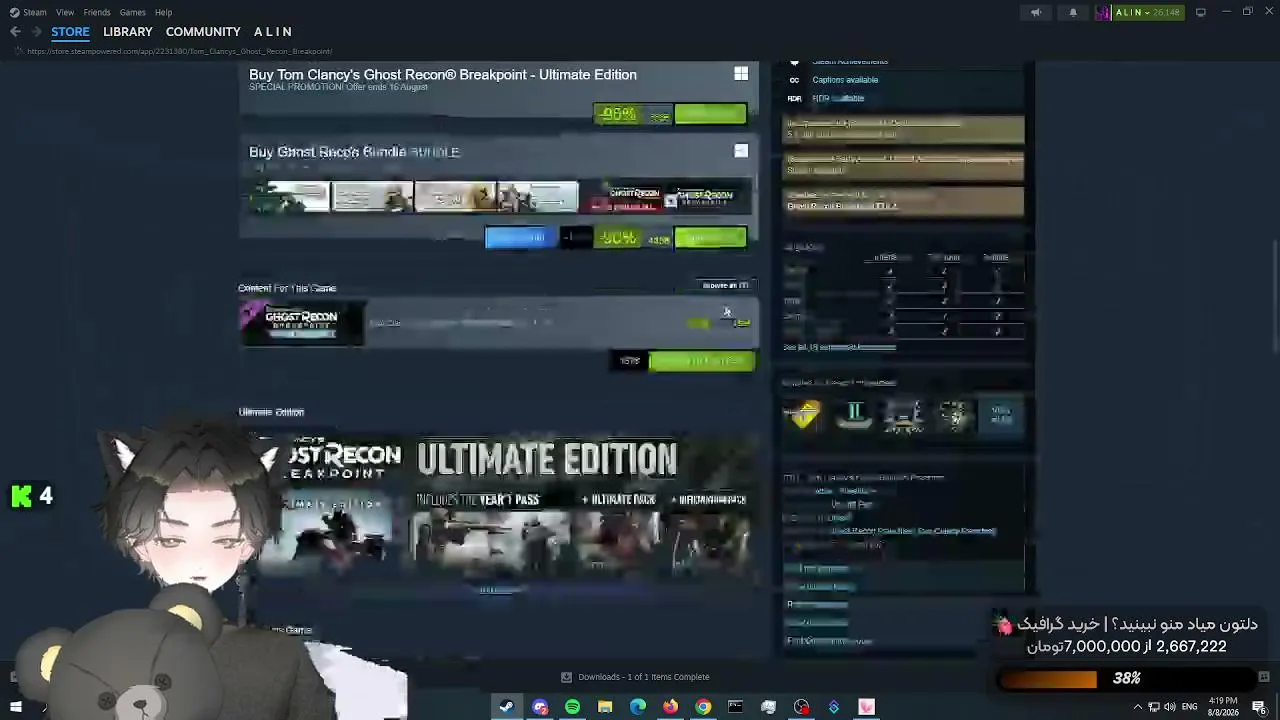Open the terminal from the taskbar
This screenshot has width=1280, height=720.
click(736, 707)
